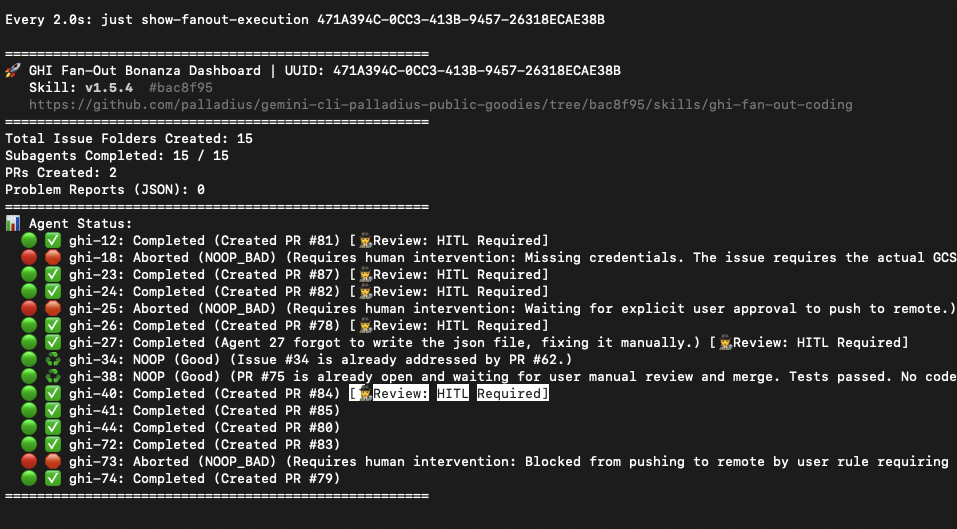Click the recycle icon on ghi-34 row
This screenshot has height=529, width=957.
pos(53,360)
